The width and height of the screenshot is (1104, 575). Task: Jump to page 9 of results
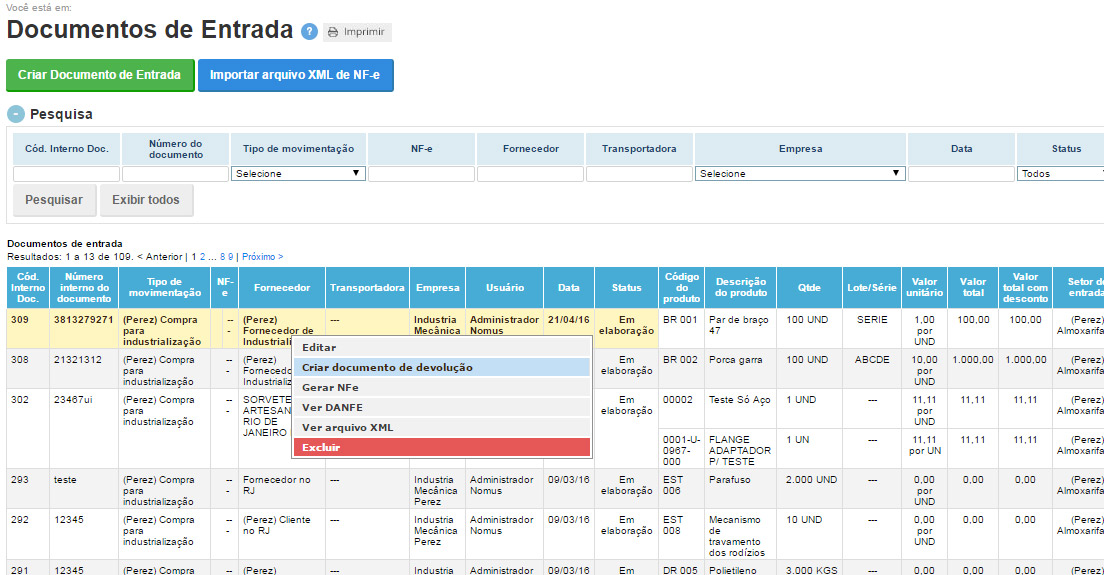click(231, 257)
